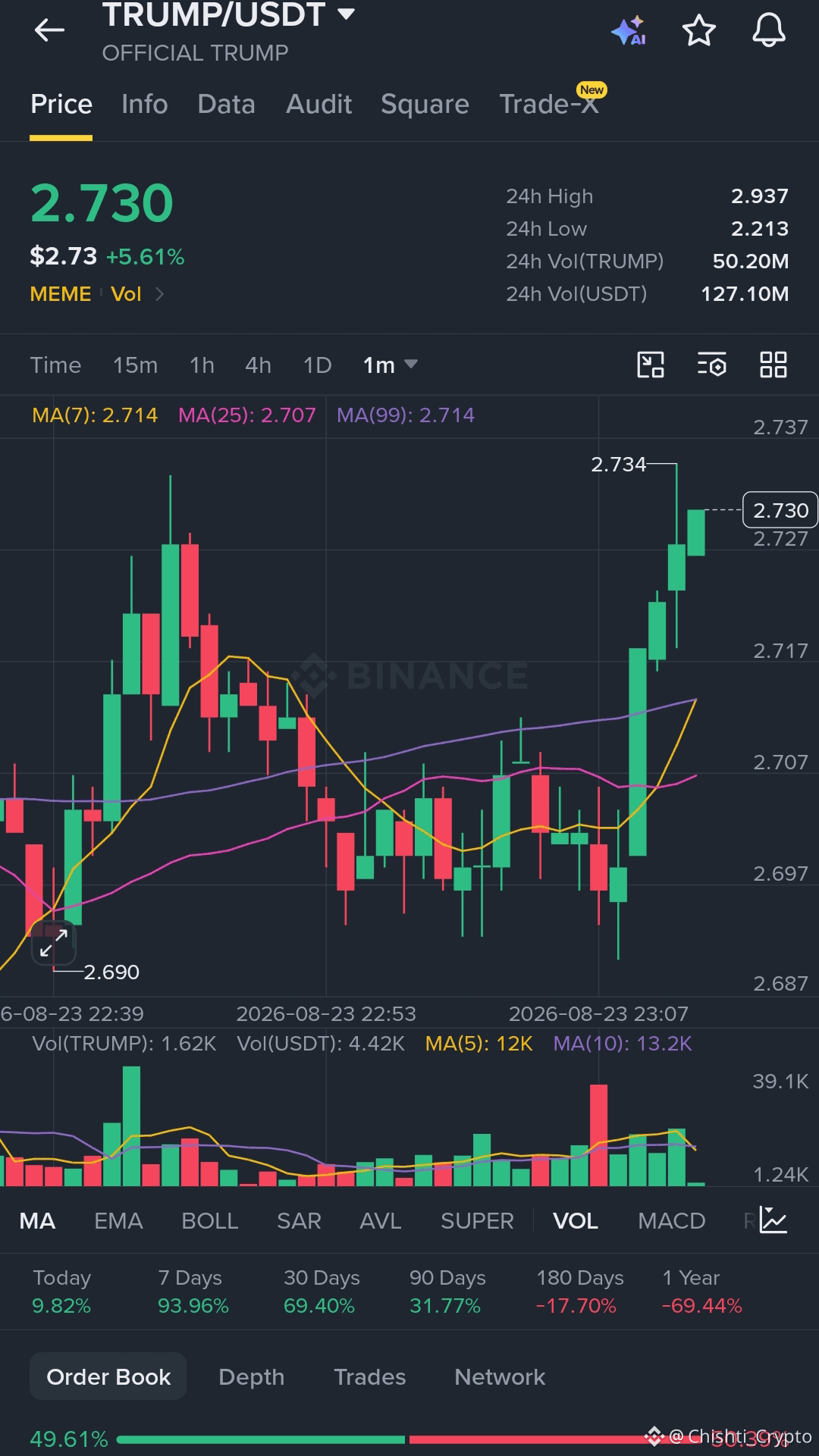This screenshot has width=819, height=1456.
Task: Expand MEME Vol tag chevron
Action: [159, 294]
